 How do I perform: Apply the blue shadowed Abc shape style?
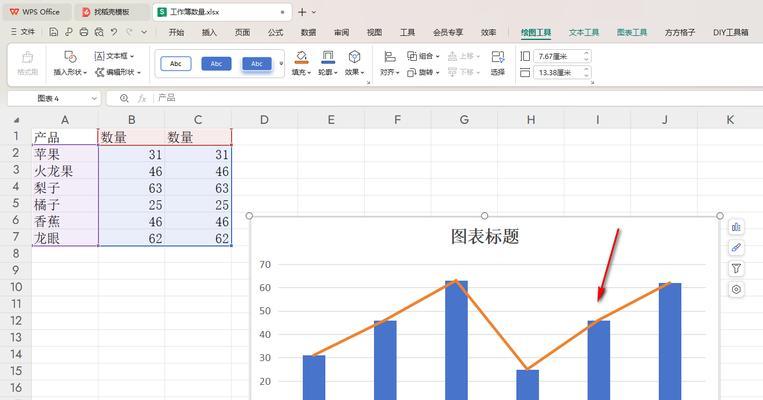coord(257,64)
